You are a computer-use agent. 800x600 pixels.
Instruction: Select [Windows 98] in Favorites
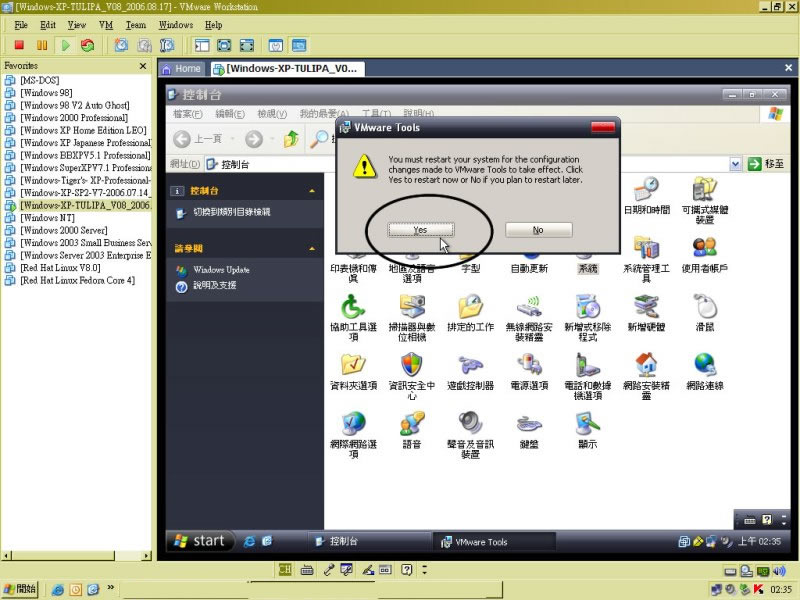(x=46, y=93)
